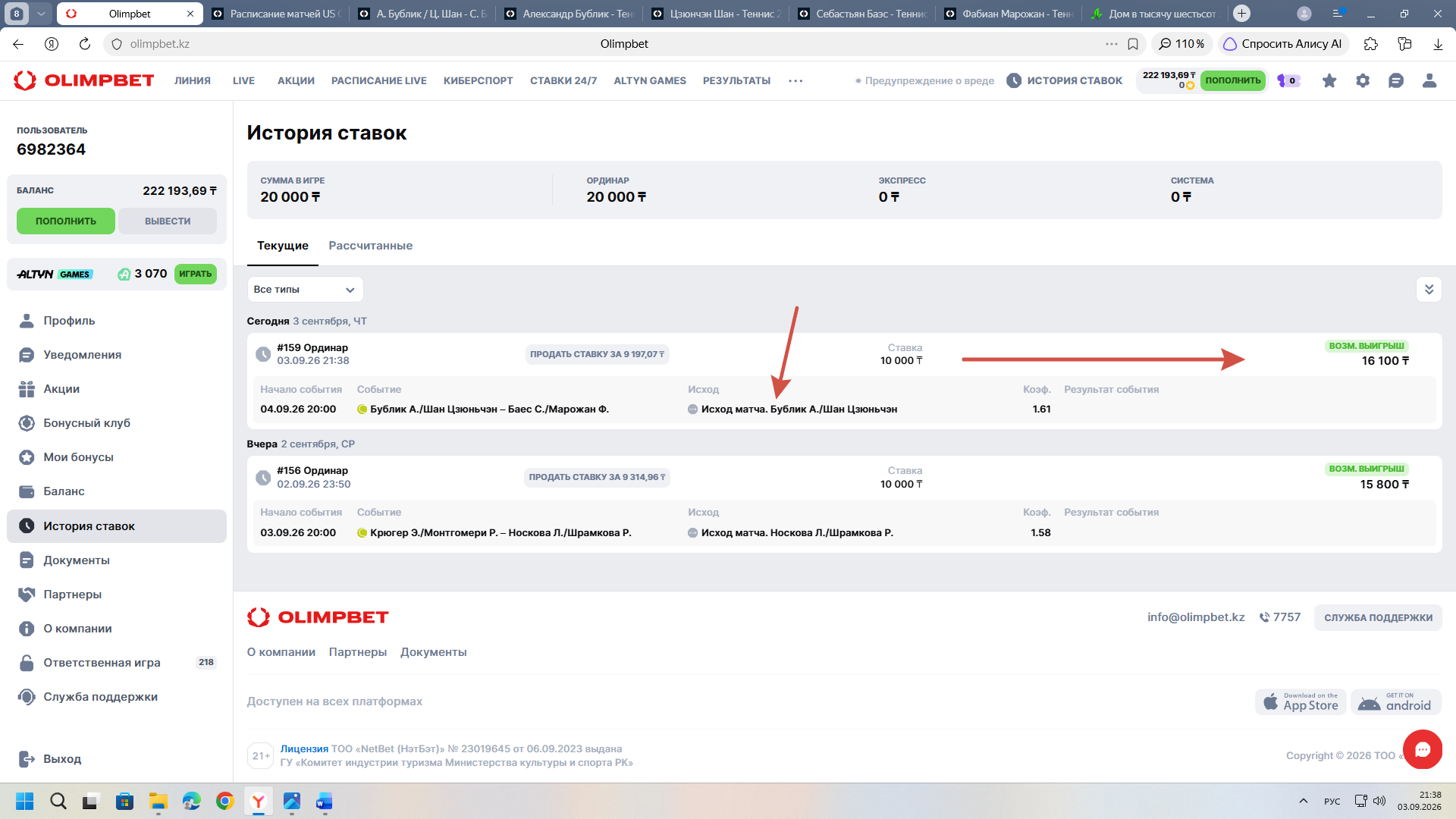Sell bet #156 for 9 314,96

click(598, 477)
